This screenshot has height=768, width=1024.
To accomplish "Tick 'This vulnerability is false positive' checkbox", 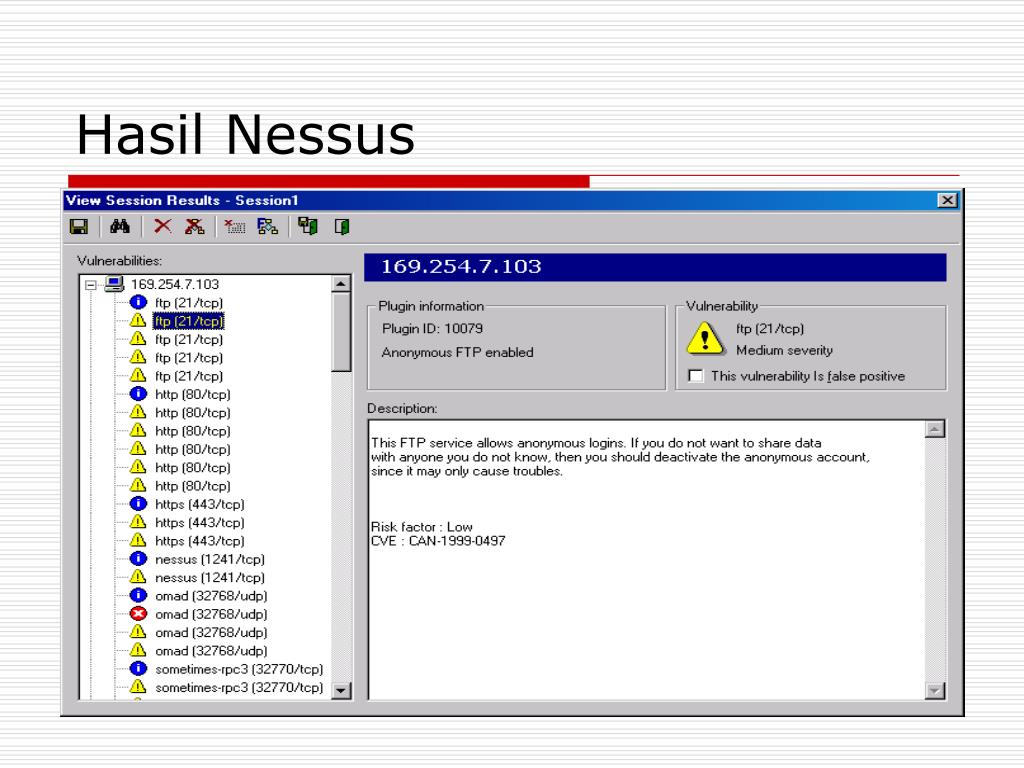I will point(696,376).
